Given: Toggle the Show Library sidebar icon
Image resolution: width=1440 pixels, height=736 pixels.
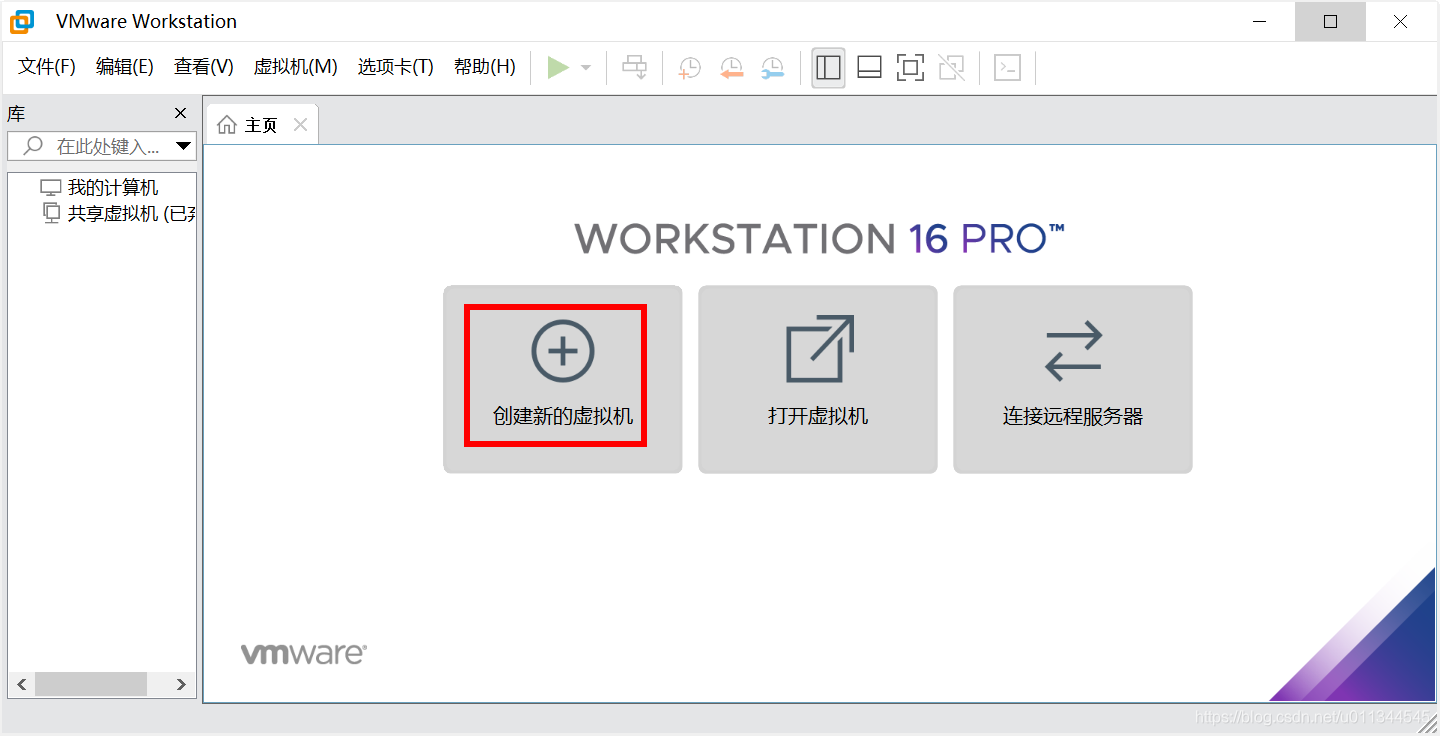Looking at the screenshot, I should pyautogui.click(x=828, y=67).
